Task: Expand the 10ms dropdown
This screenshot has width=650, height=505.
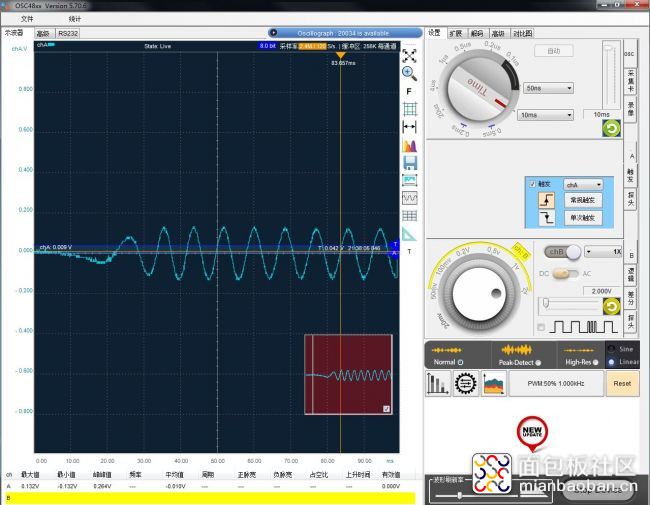Action: point(545,115)
